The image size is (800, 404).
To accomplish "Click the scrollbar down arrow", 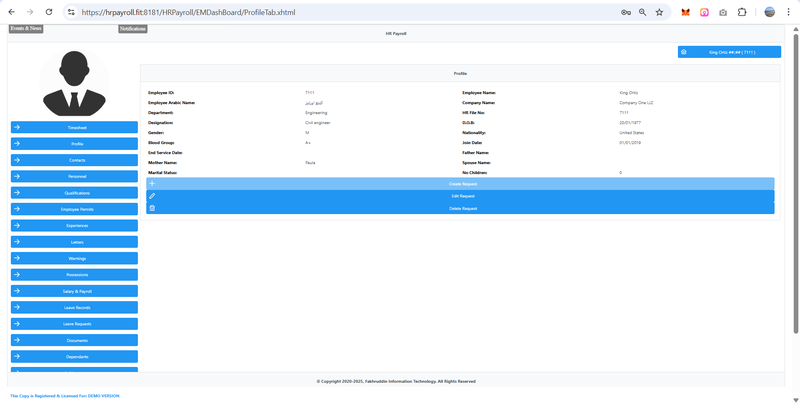I will coord(795,400).
